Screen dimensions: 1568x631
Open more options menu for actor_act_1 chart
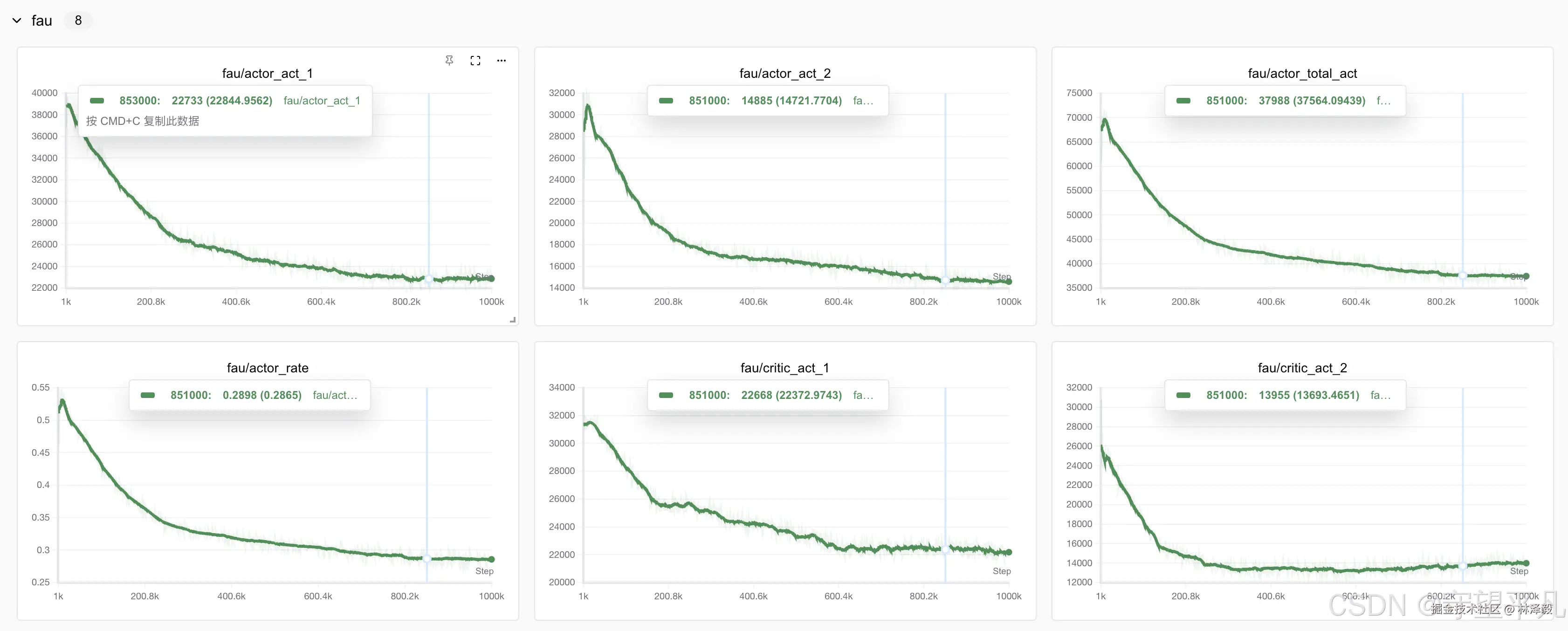(501, 60)
